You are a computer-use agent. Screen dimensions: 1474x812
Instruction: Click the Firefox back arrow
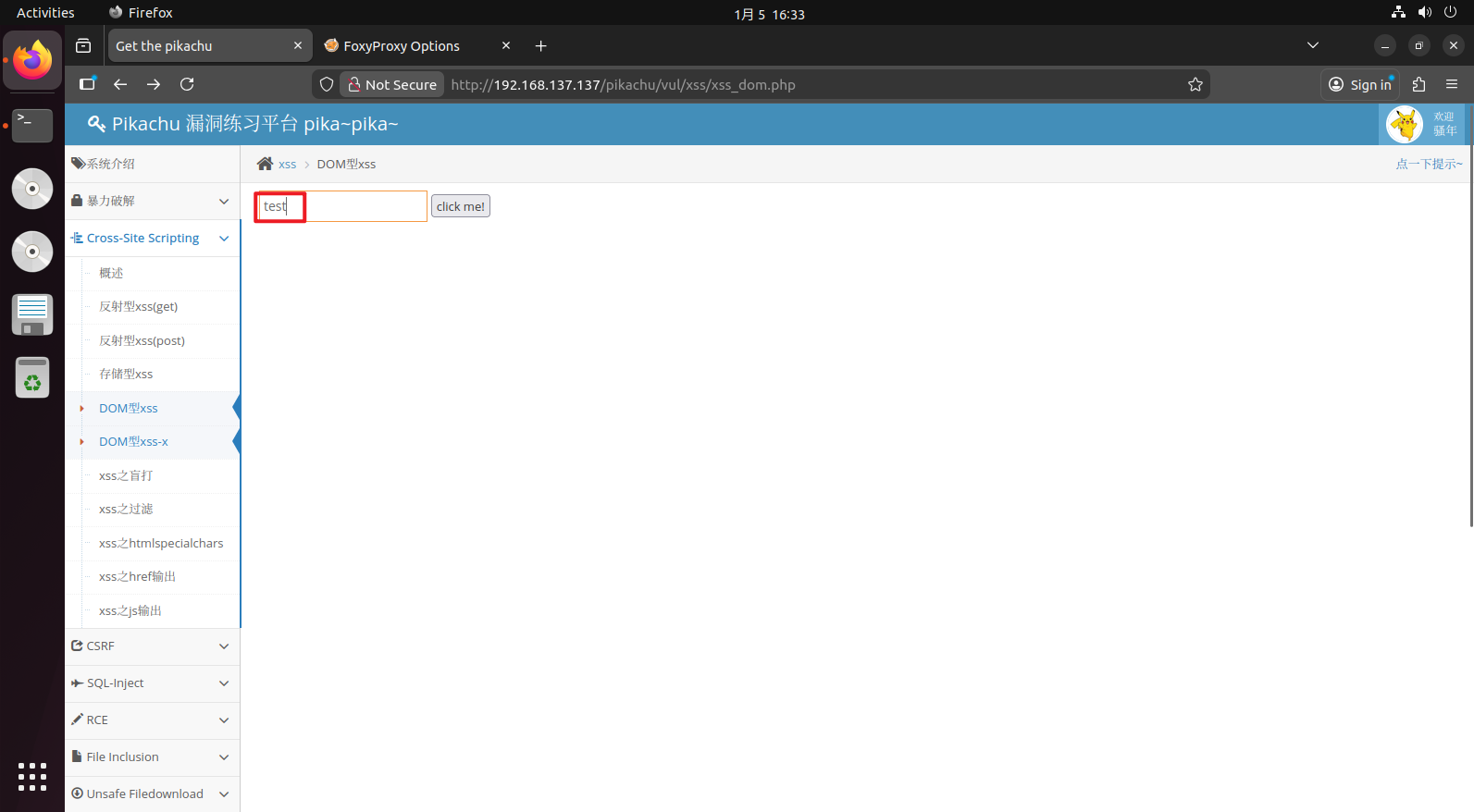pyautogui.click(x=120, y=84)
